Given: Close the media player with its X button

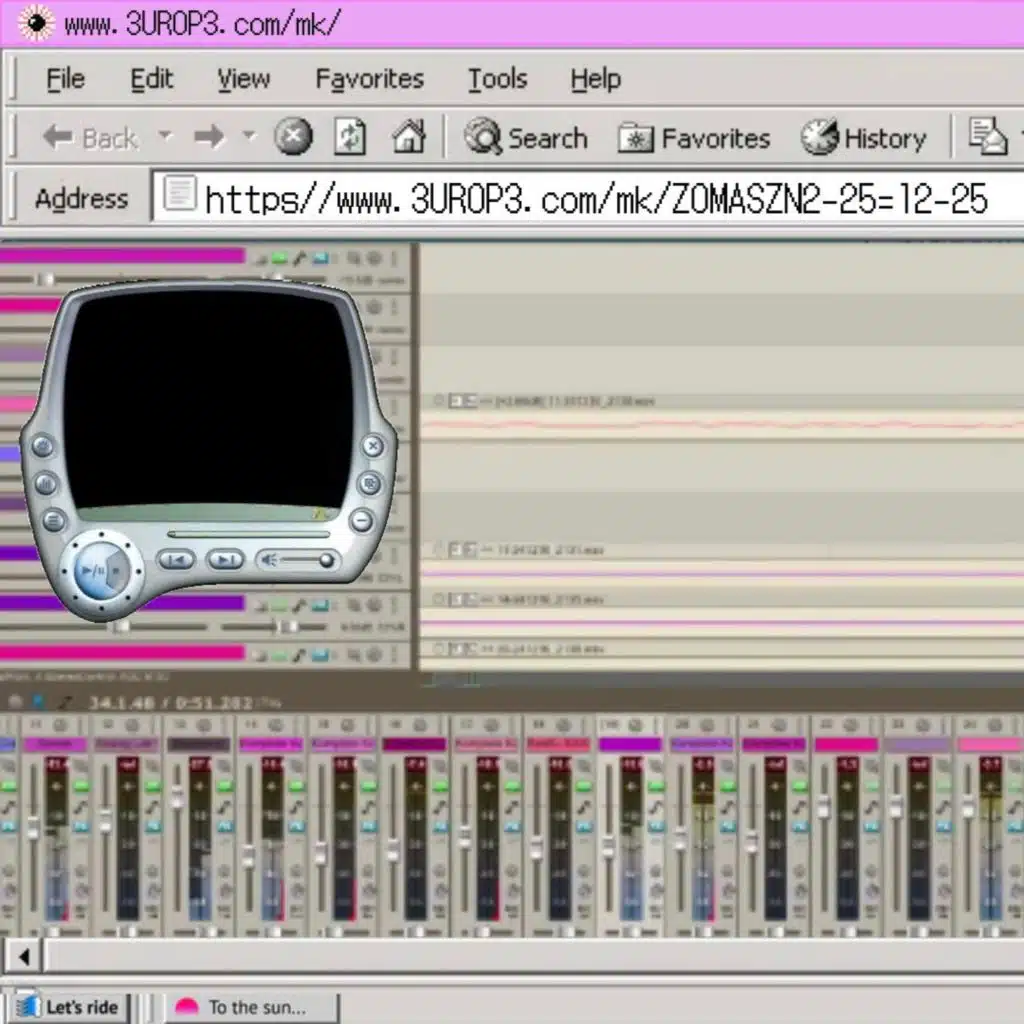Looking at the screenshot, I should click(373, 446).
